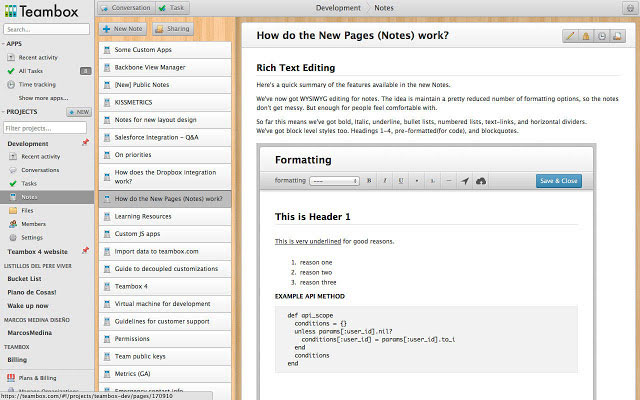Click the padlock icon in note header
The image size is (640, 400).
(x=586, y=36)
